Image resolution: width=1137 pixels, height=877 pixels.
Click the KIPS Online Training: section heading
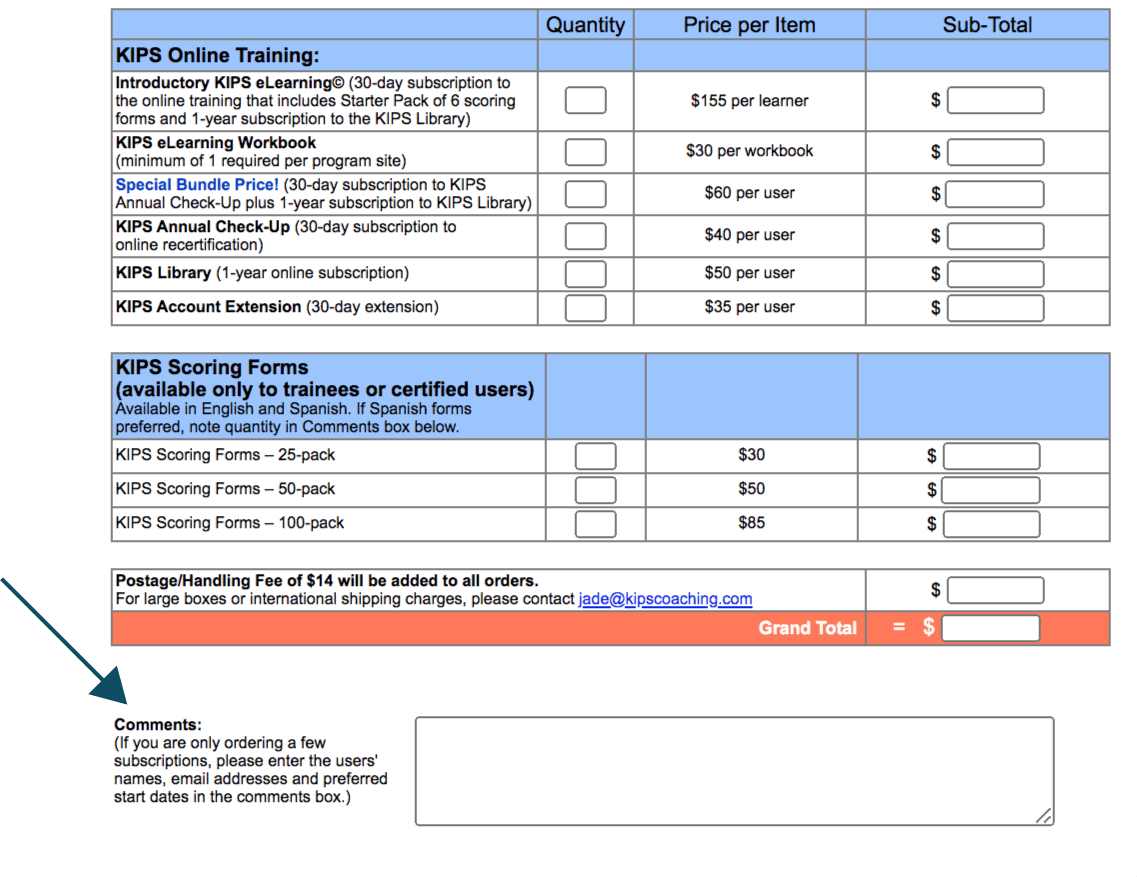coord(218,56)
